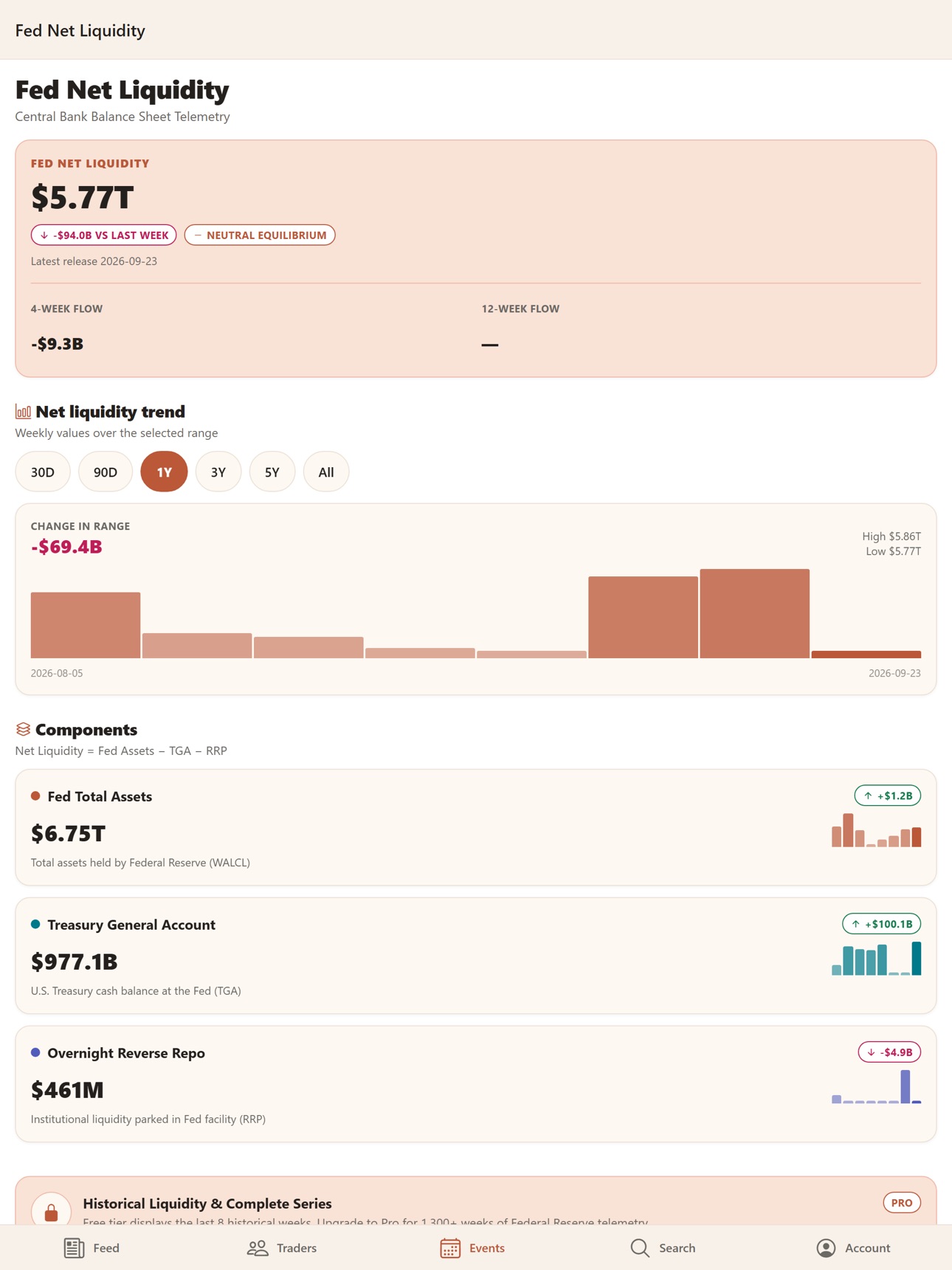Switch trend range to 90D
This screenshot has width=952, height=1270.
pyautogui.click(x=106, y=472)
